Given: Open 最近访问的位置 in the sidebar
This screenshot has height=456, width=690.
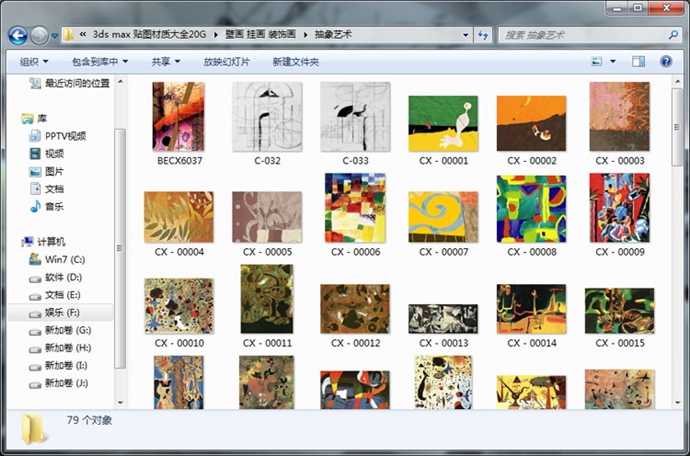Looking at the screenshot, I should pos(69,83).
